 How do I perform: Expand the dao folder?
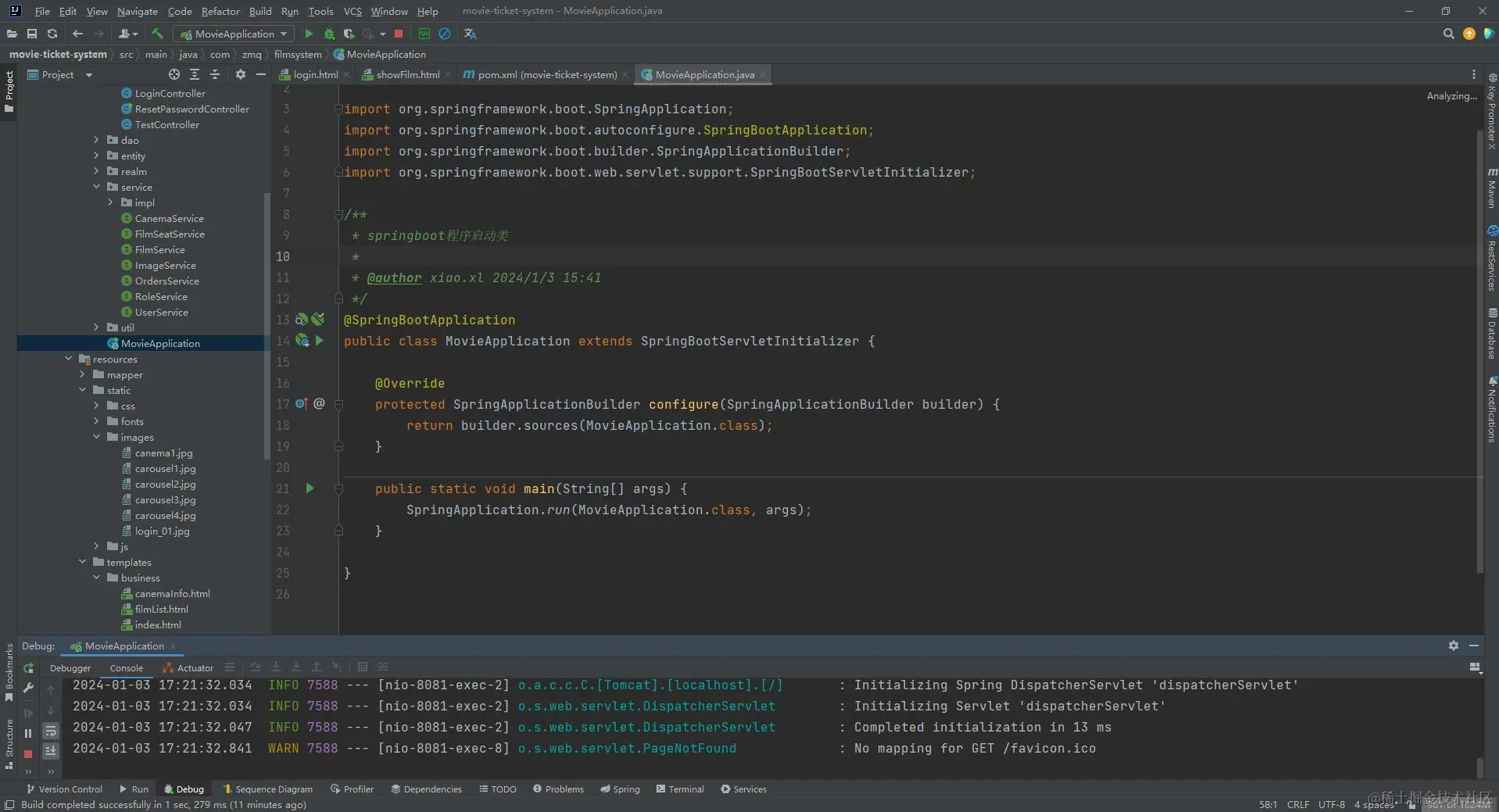click(96, 140)
